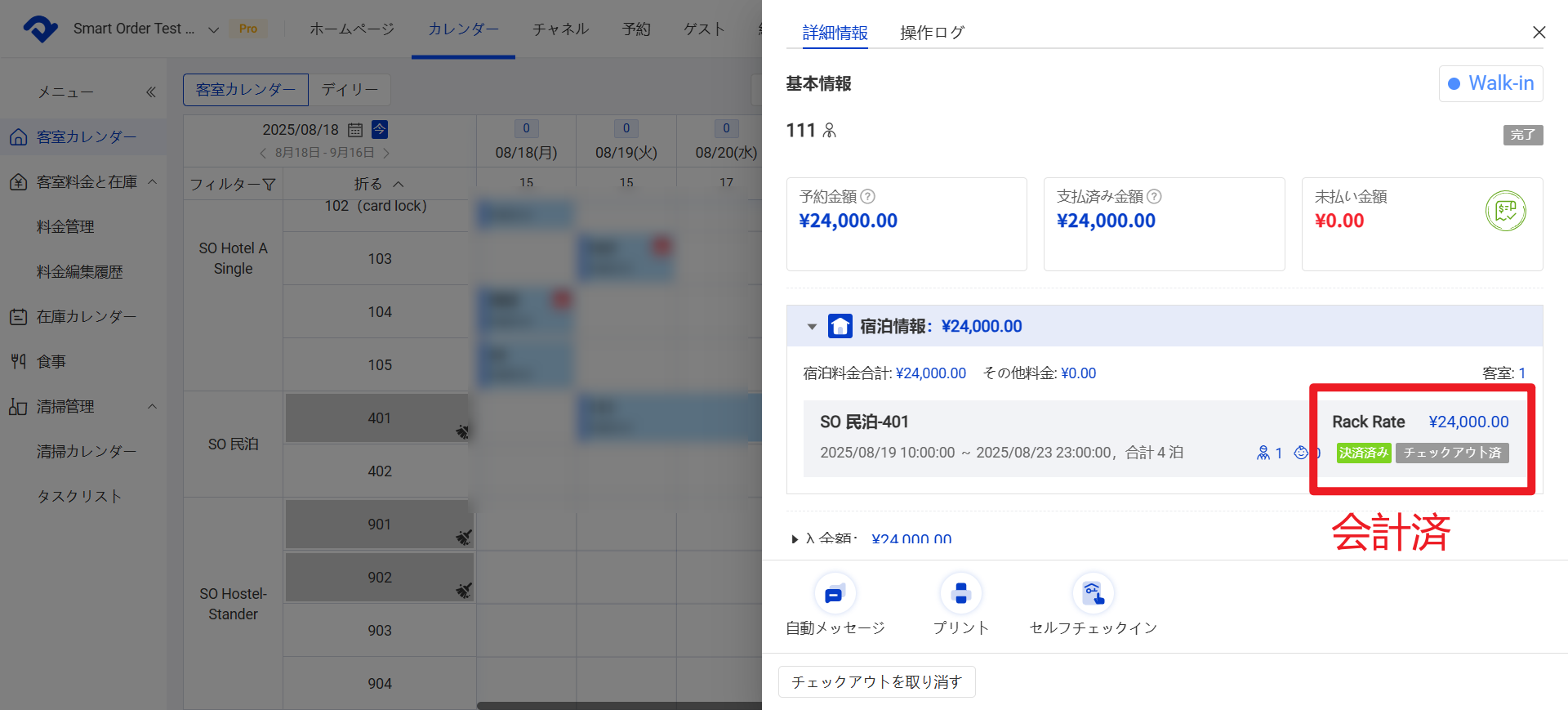Switch to the 操作ログ tab
The width and height of the screenshot is (1568, 710).
[x=932, y=33]
